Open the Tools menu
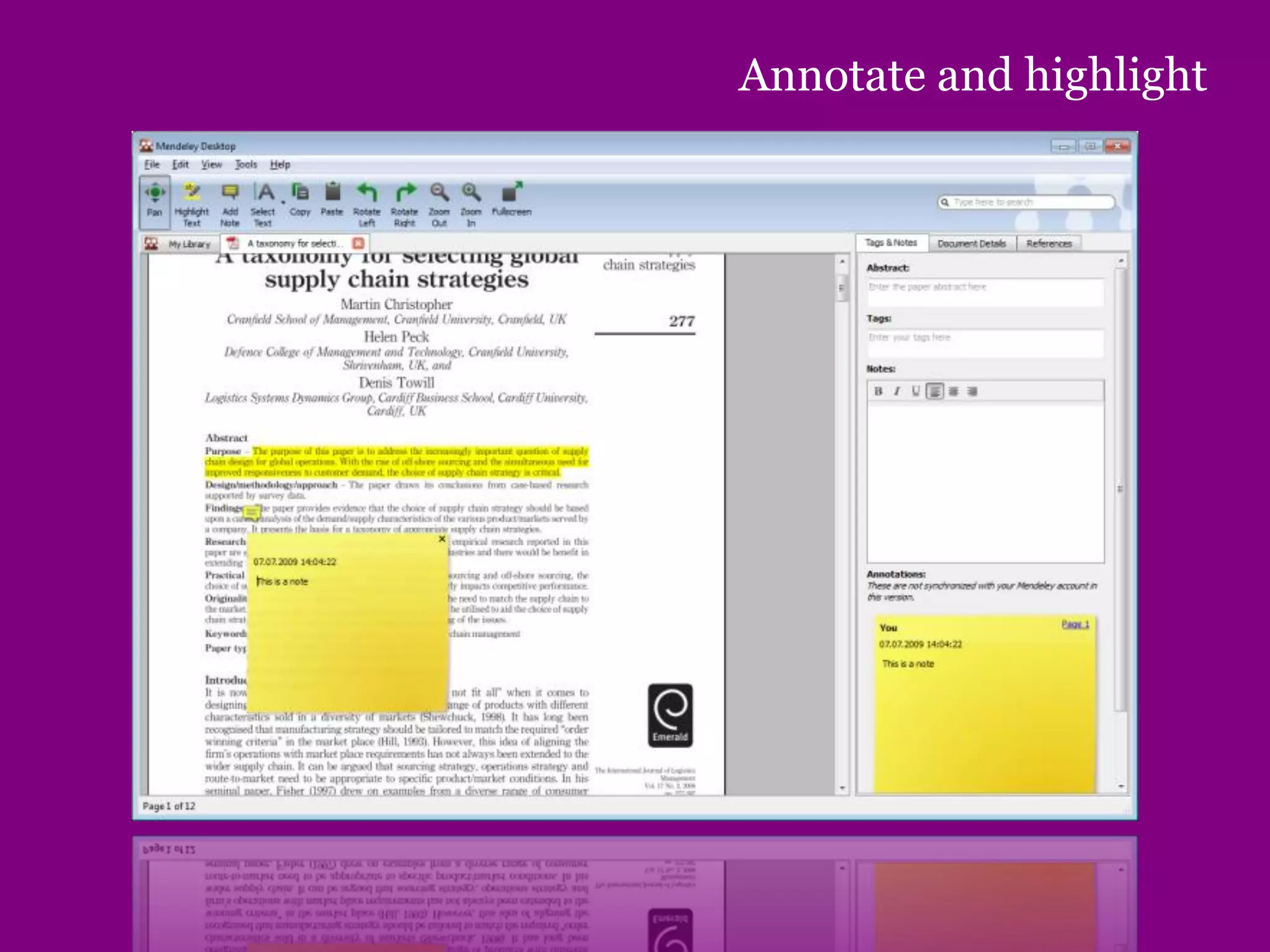The image size is (1270, 952). (x=246, y=164)
